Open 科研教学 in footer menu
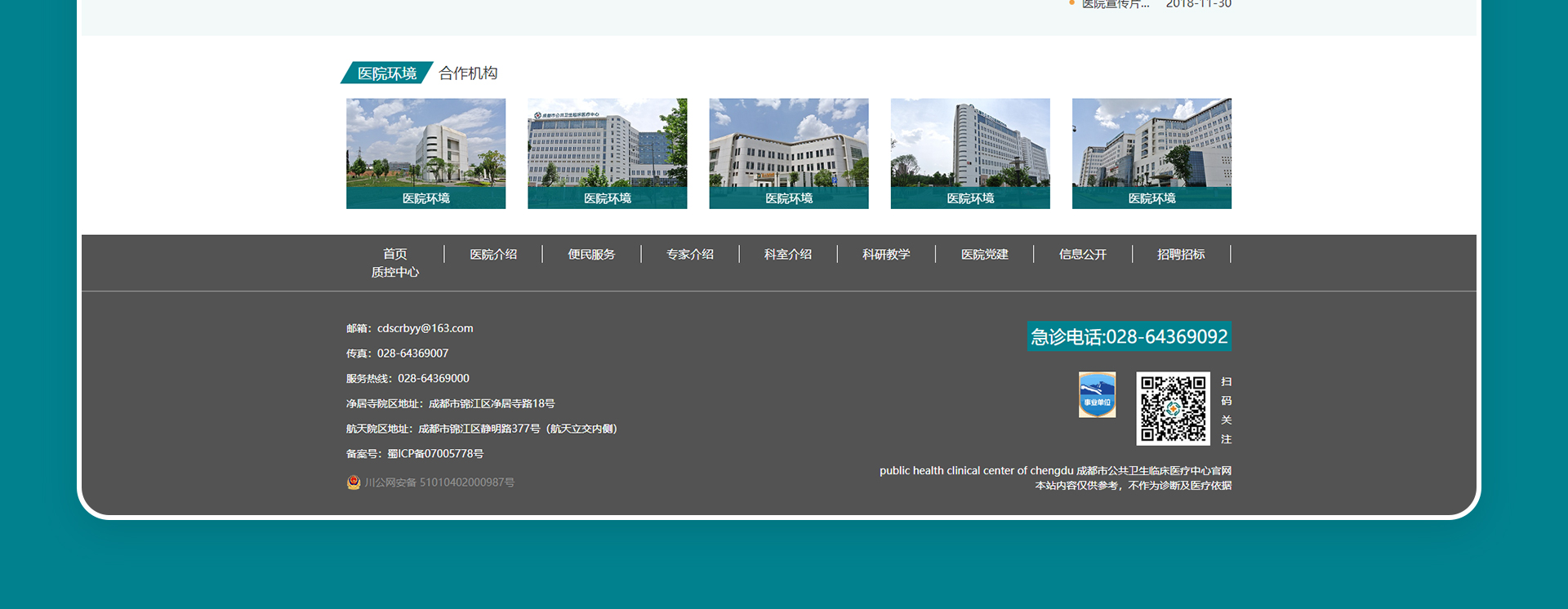 tap(886, 254)
